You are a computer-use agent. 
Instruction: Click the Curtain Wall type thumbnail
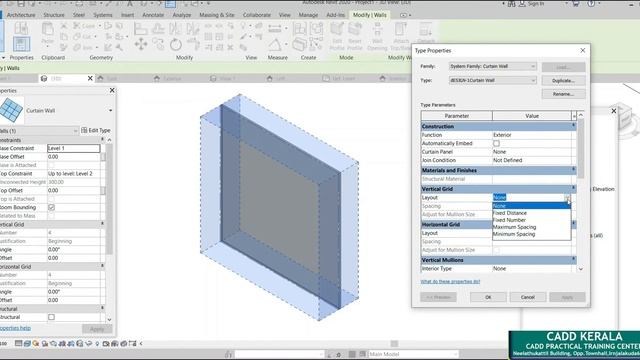[x=11, y=110]
